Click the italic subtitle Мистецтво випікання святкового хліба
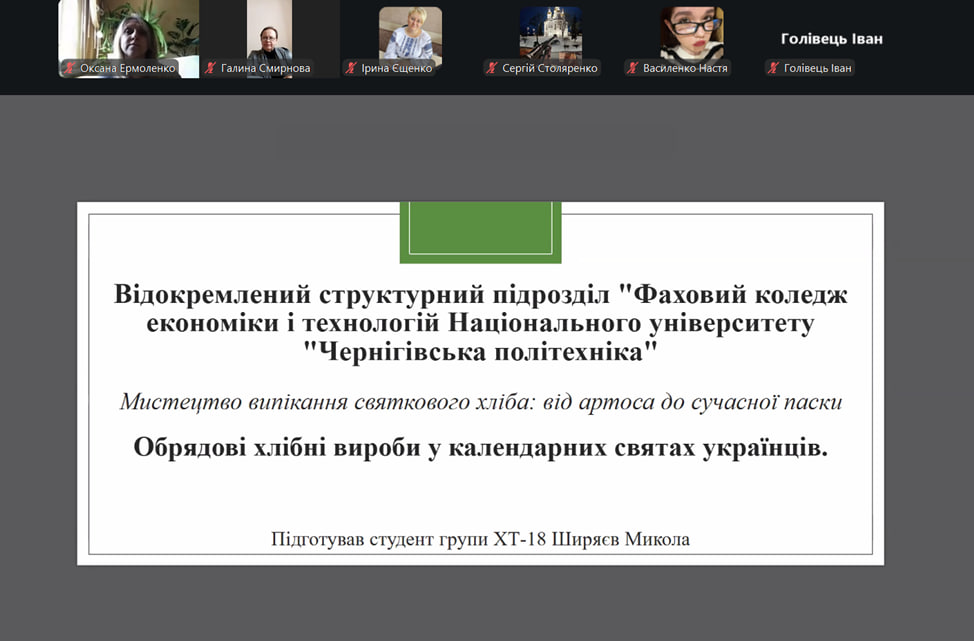Image resolution: width=974 pixels, height=641 pixels. 480,402
